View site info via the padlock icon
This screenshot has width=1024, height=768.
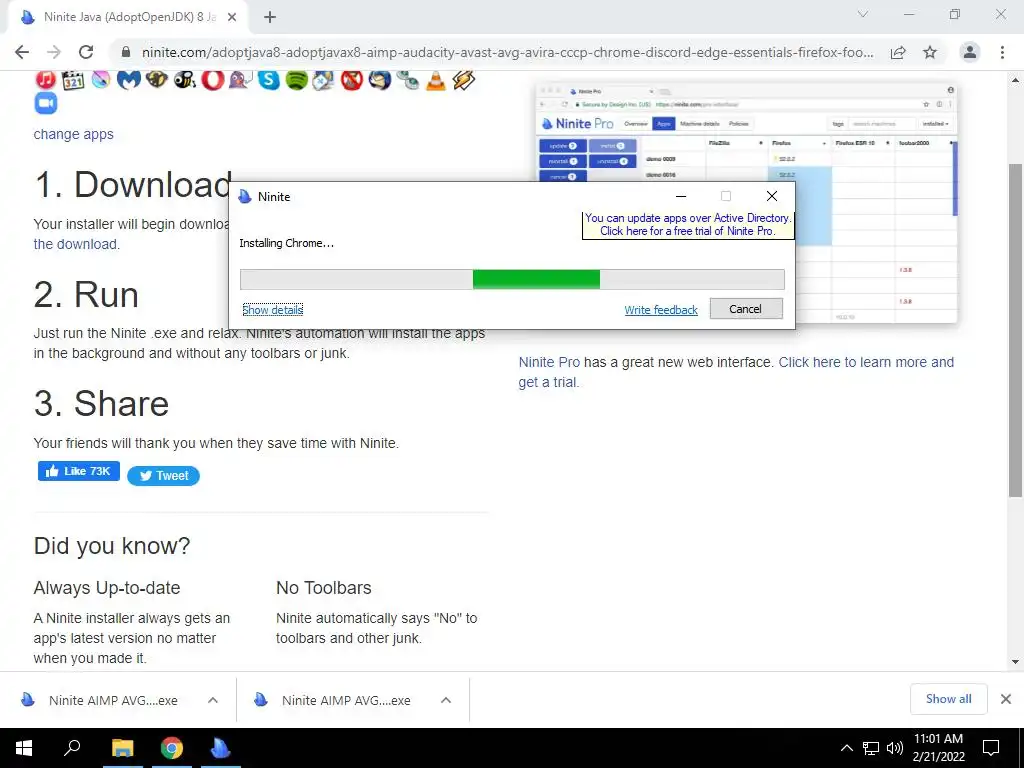pos(126,52)
